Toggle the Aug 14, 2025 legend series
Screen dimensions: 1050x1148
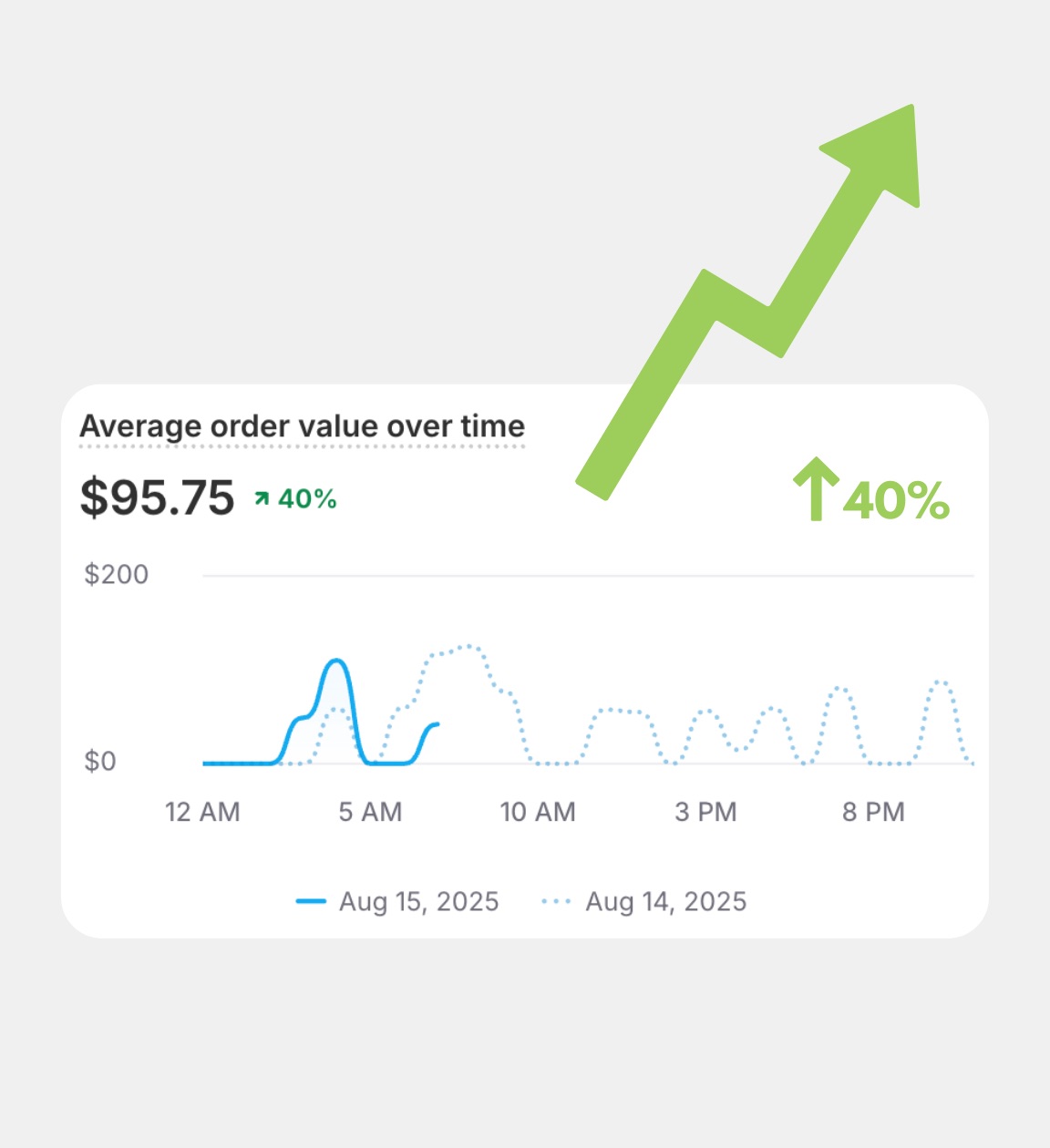[665, 901]
